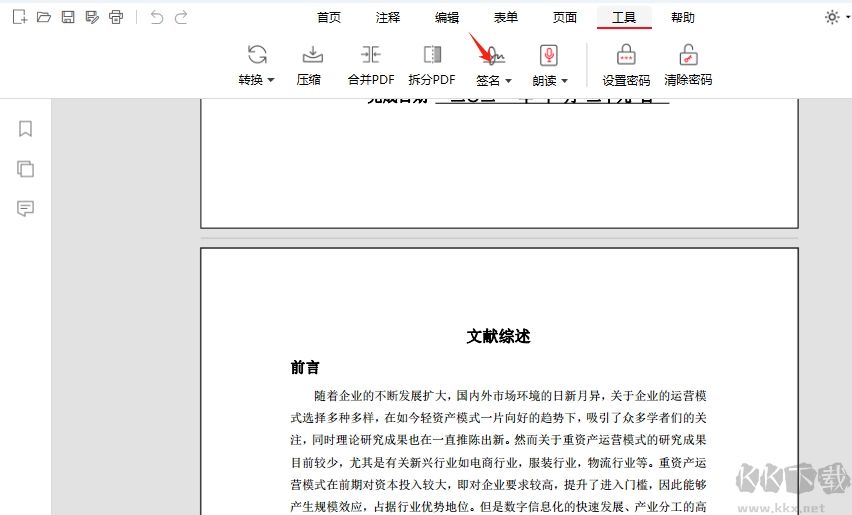
Task: Expand the 朗读 dropdown arrow
Action: tap(565, 81)
